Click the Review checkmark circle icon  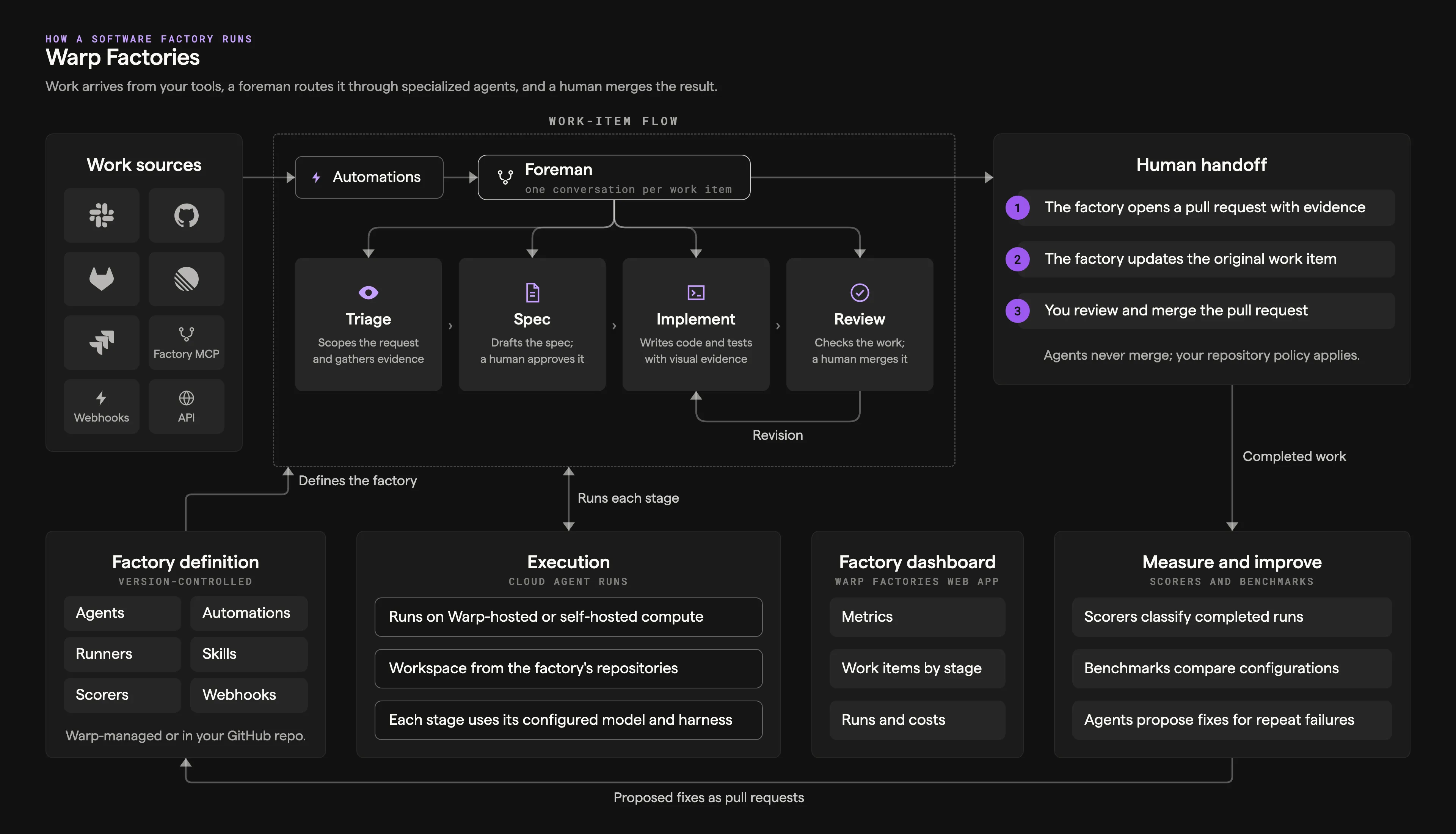tap(860, 293)
